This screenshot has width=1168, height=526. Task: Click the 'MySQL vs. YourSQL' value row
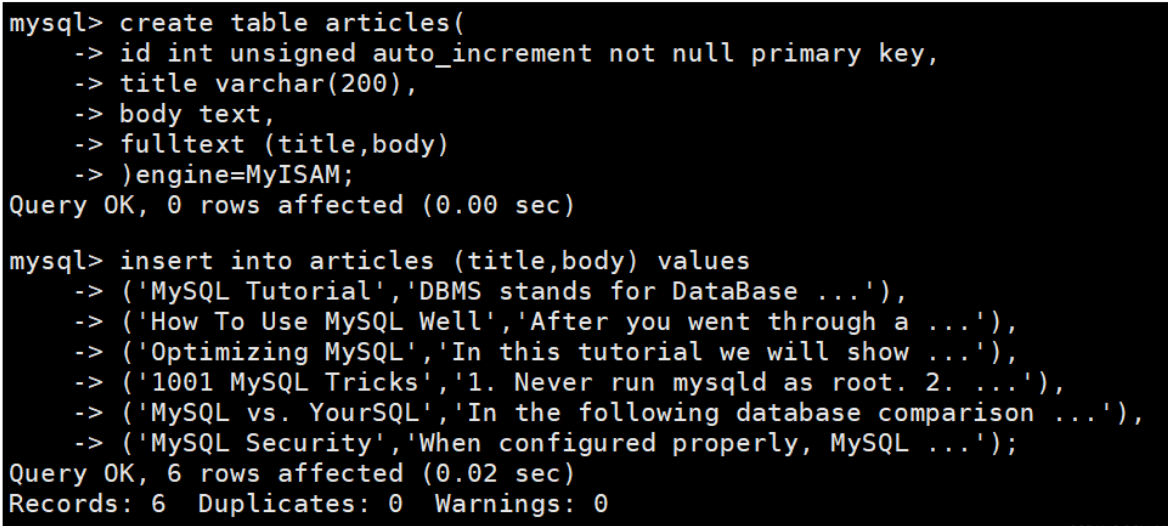tap(632, 413)
